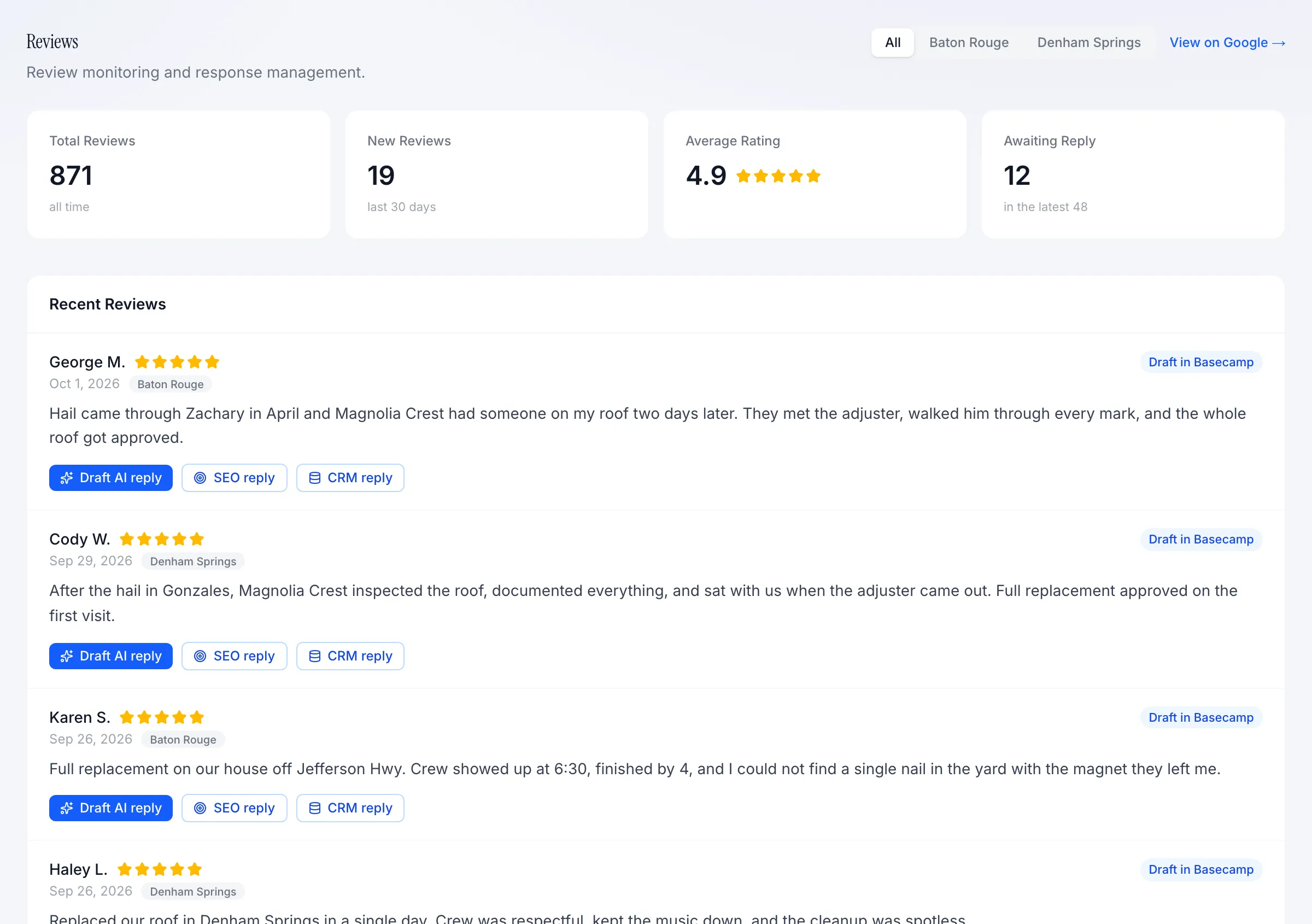Click the Denham Springs tag on Haley L.'s review
The image size is (1312, 924).
[192, 892]
